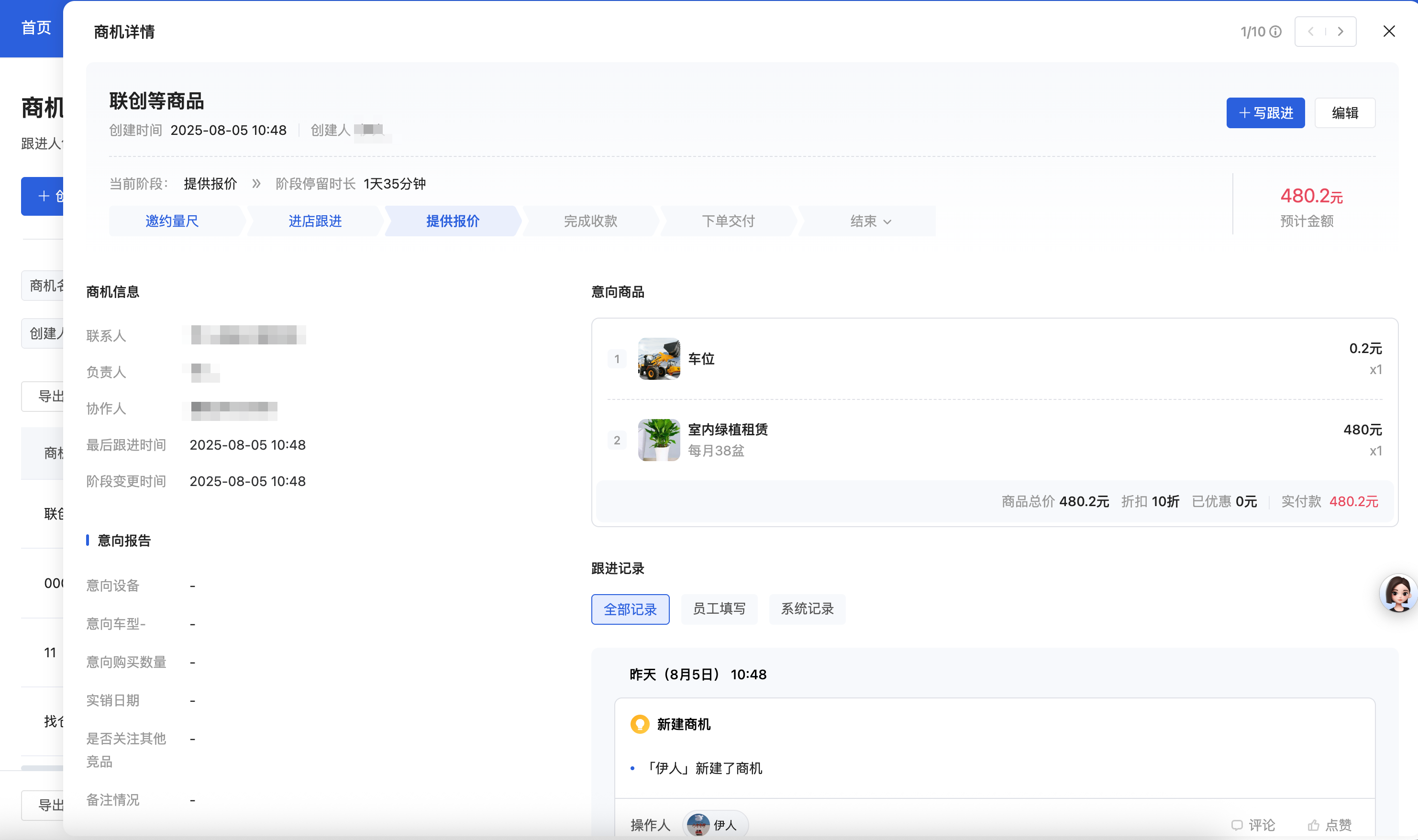The image size is (1418, 840).
Task: Click the 室内绿植租赁 product name
Action: click(x=727, y=430)
